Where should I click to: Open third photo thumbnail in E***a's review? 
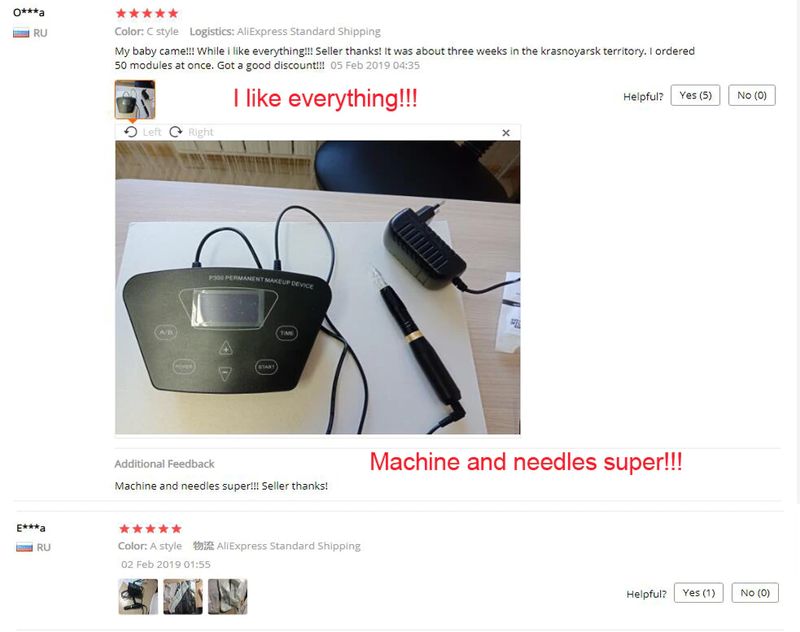pos(228,596)
